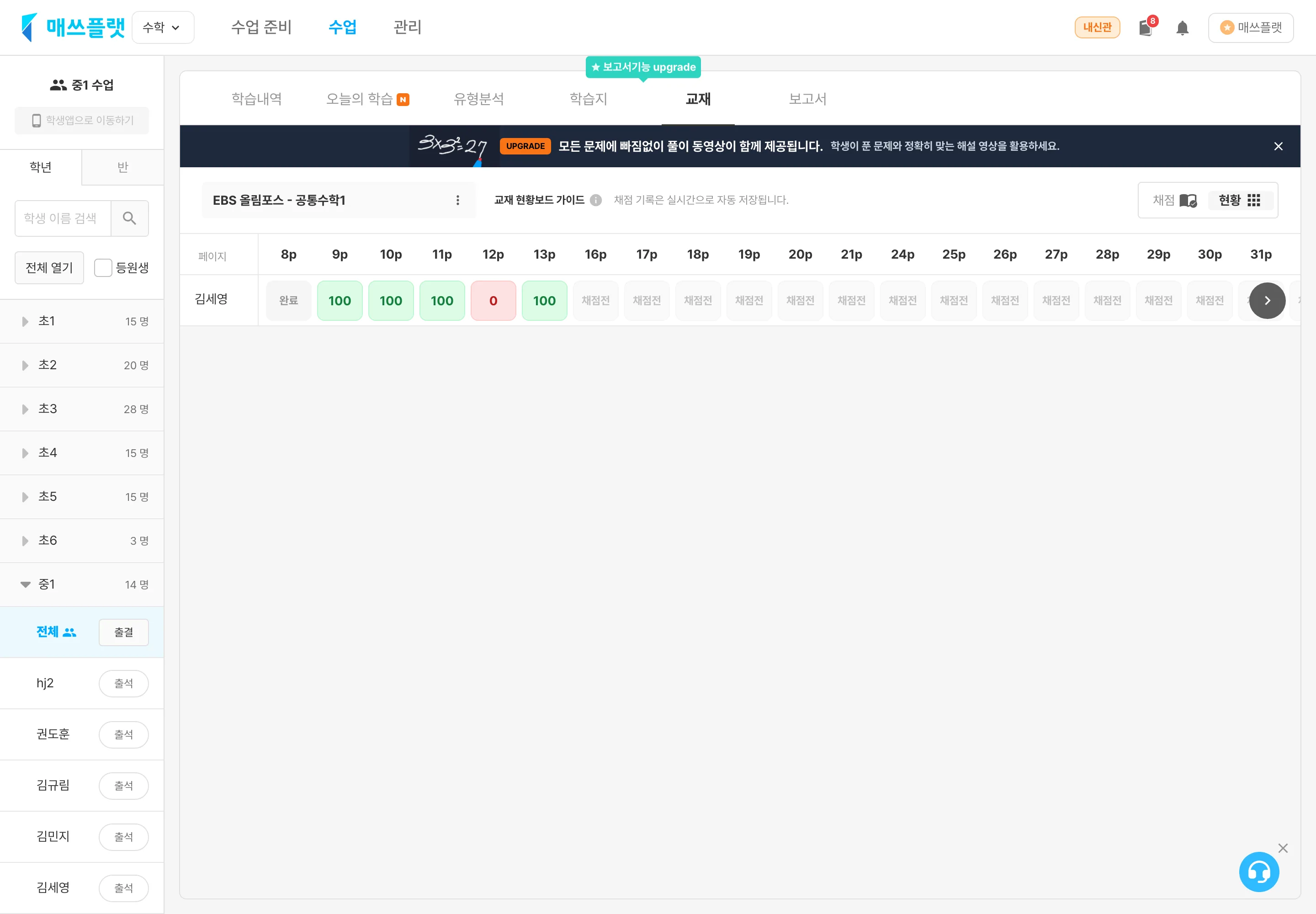
Task: Click the 완료 cell for 8p
Action: click(289, 301)
